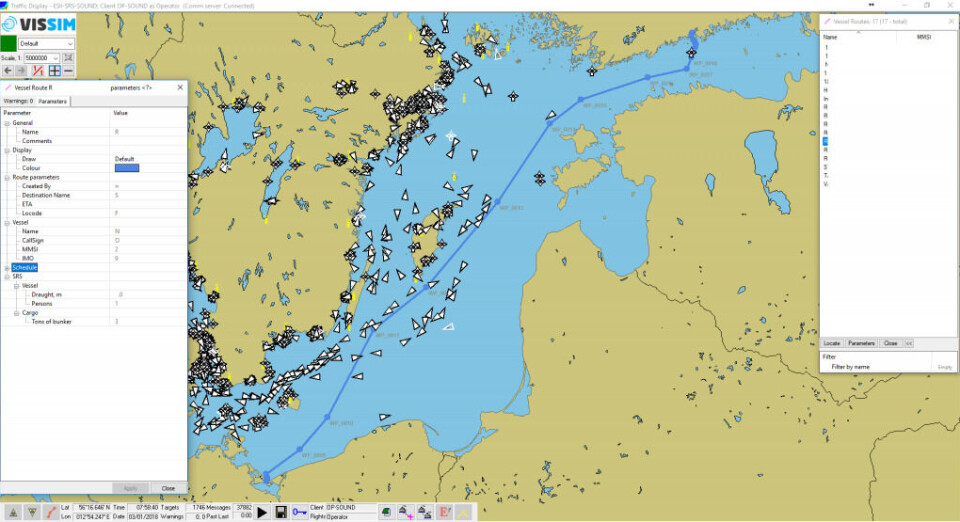960x522 pixels.
Task: Click the Destination Name parameter row
Action: point(94,195)
